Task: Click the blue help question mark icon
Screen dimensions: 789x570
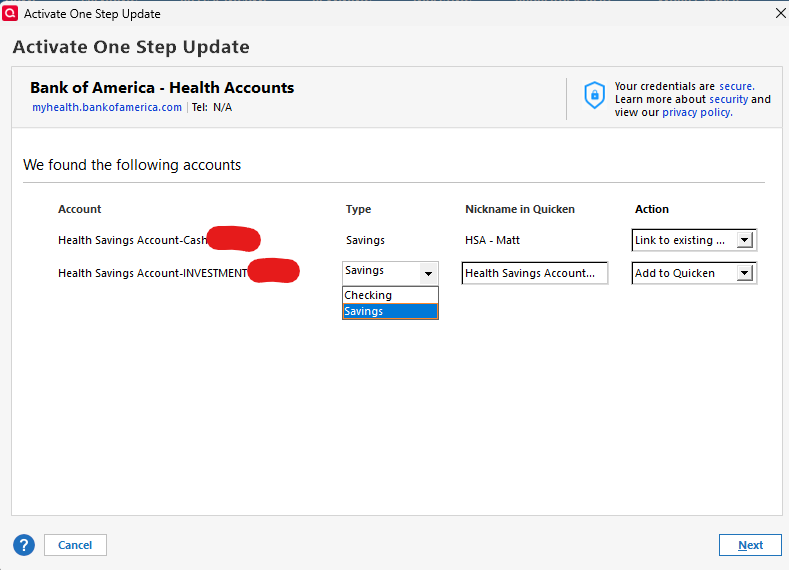Action: 24,545
